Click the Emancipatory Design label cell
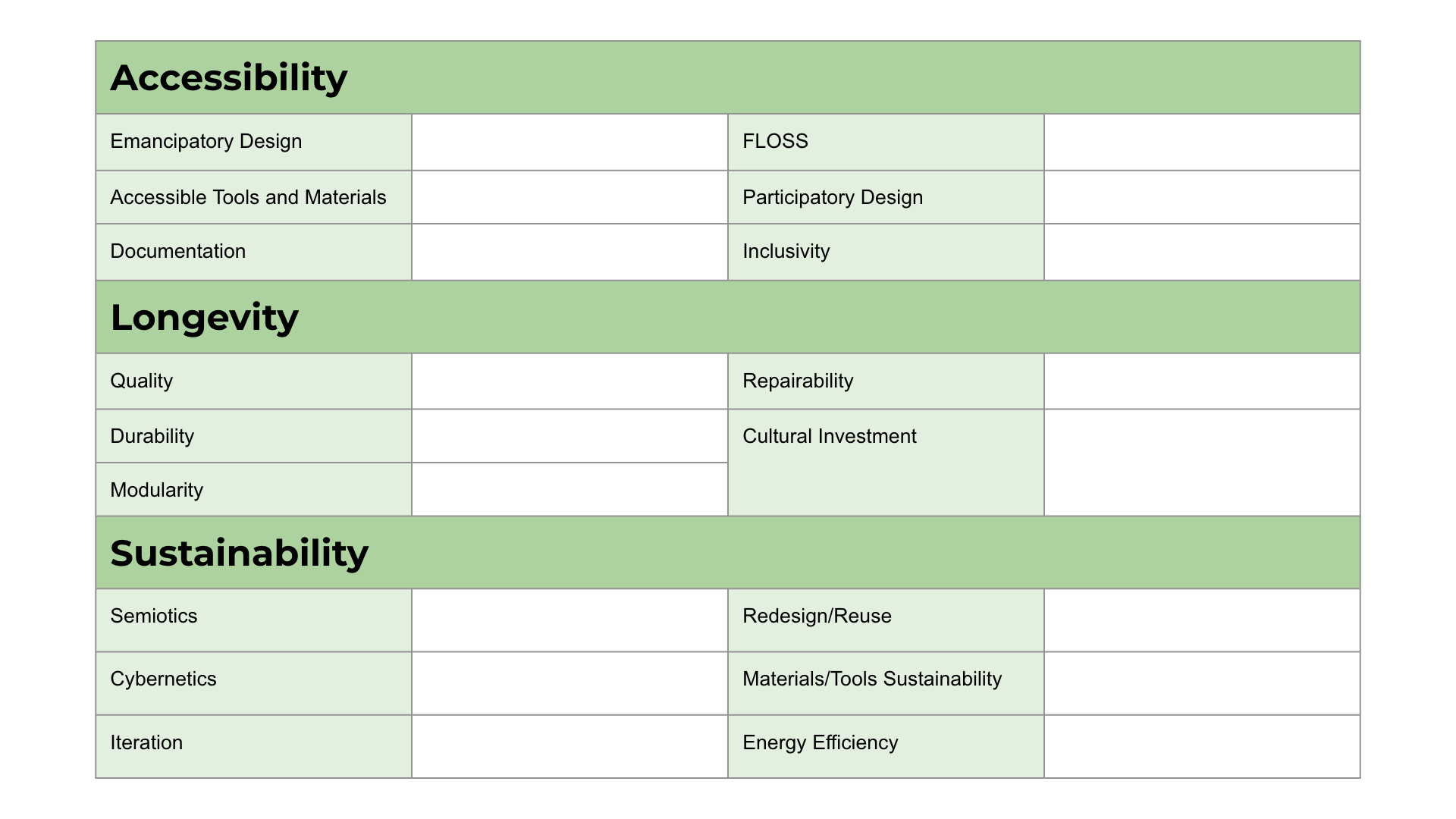The width and height of the screenshot is (1456, 819). click(x=254, y=142)
